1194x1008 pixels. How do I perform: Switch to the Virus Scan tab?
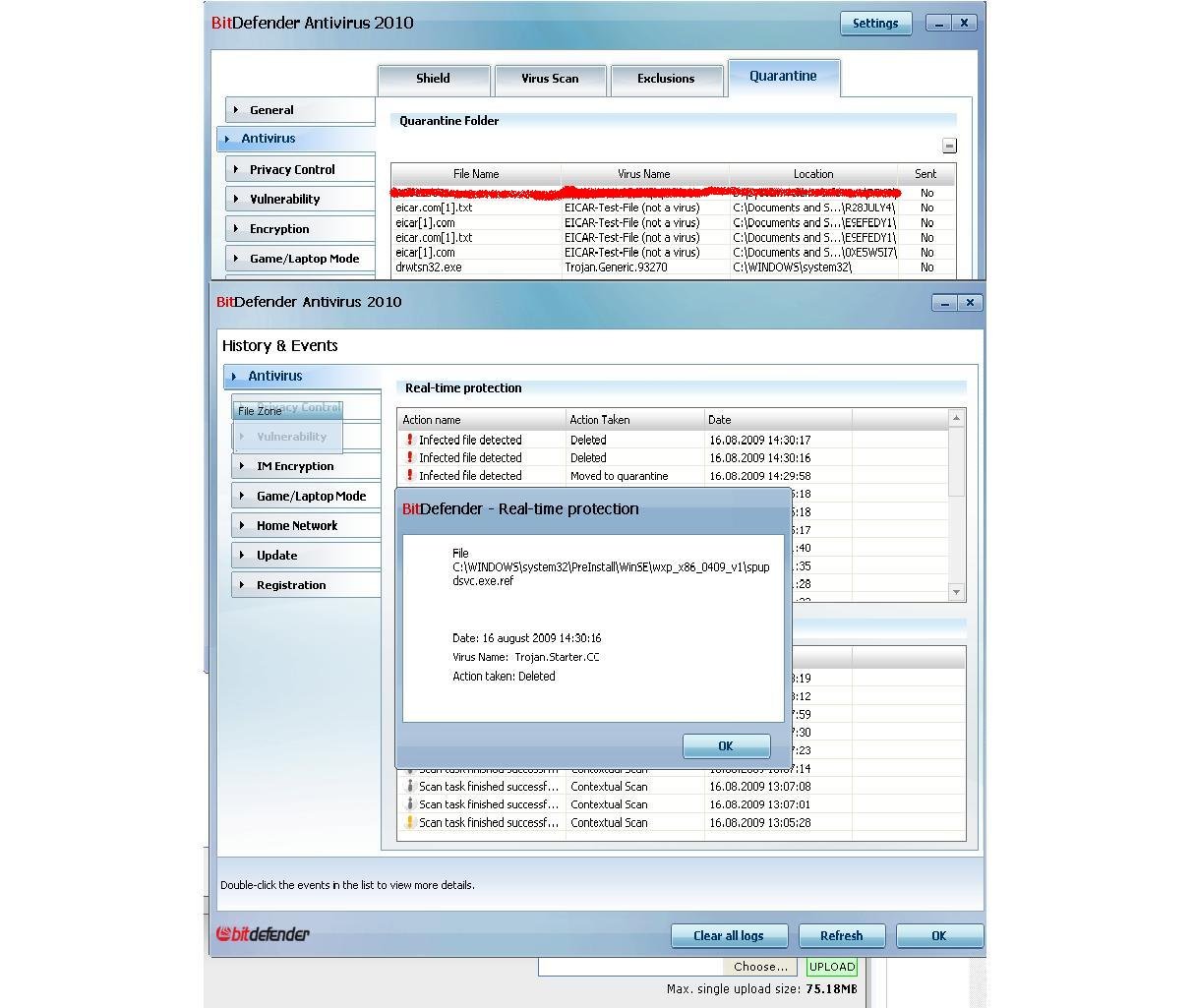point(550,79)
